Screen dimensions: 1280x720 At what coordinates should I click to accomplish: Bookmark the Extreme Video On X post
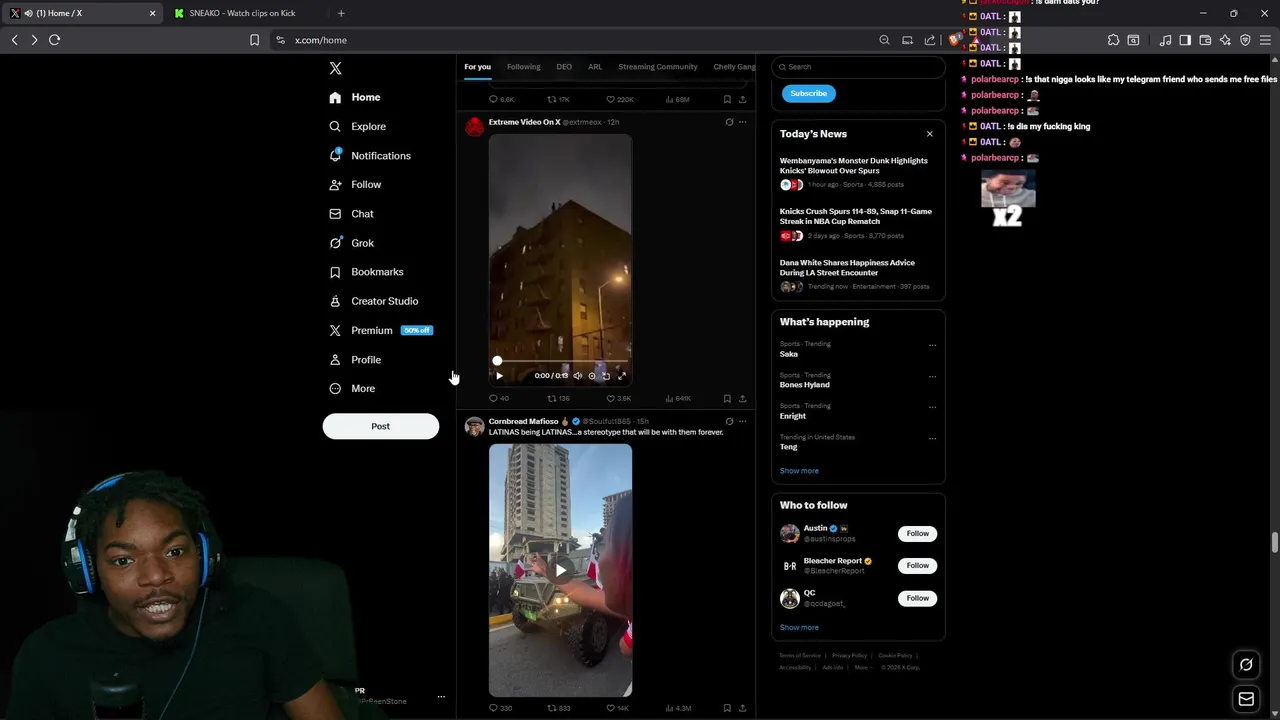[727, 398]
